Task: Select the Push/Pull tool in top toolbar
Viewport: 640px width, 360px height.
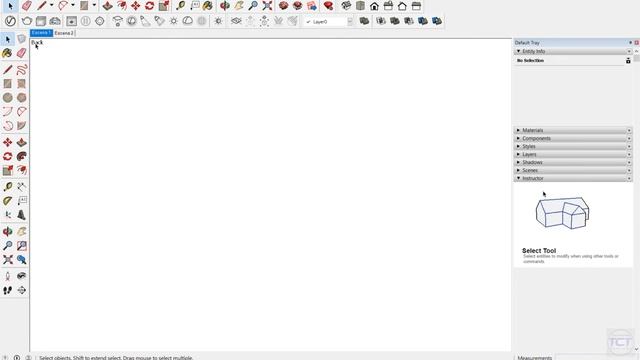Action: click(107, 6)
